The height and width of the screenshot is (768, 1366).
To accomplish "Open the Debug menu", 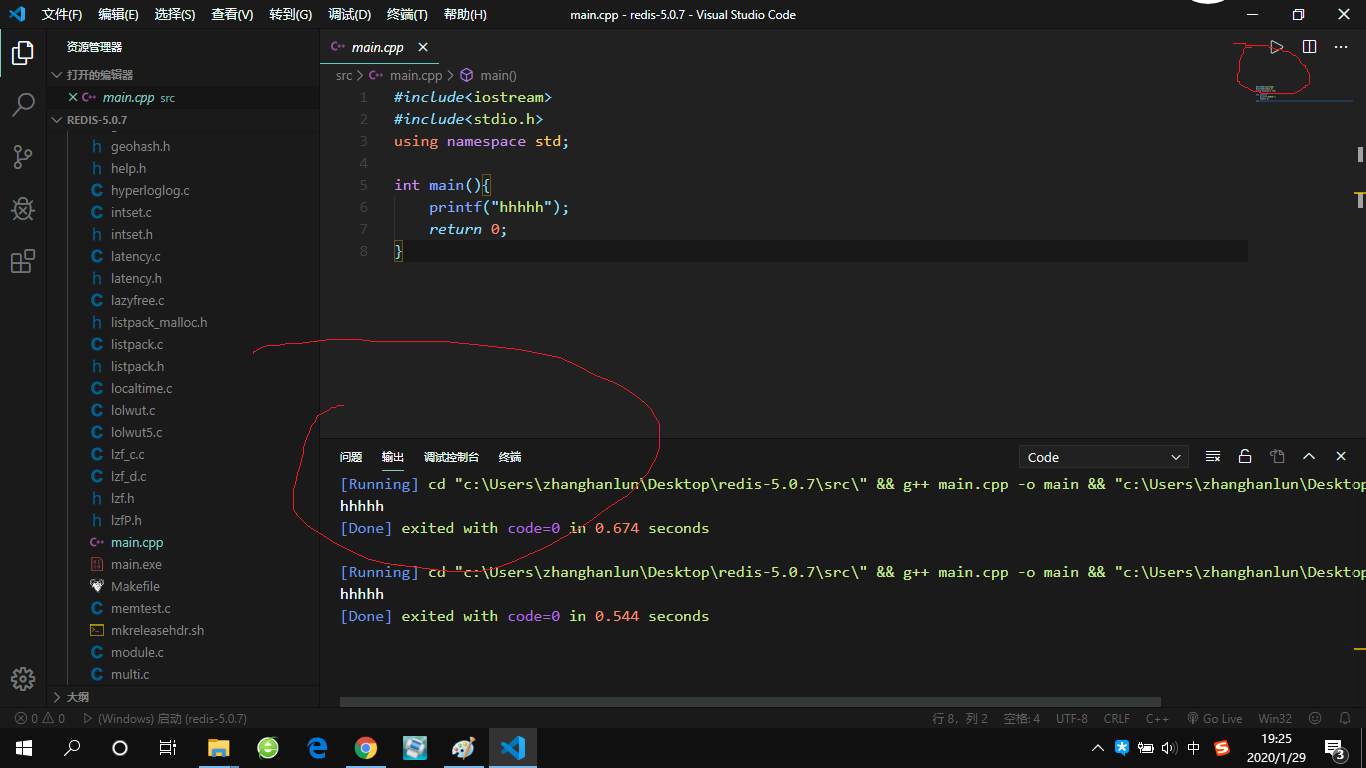I will coord(349,15).
